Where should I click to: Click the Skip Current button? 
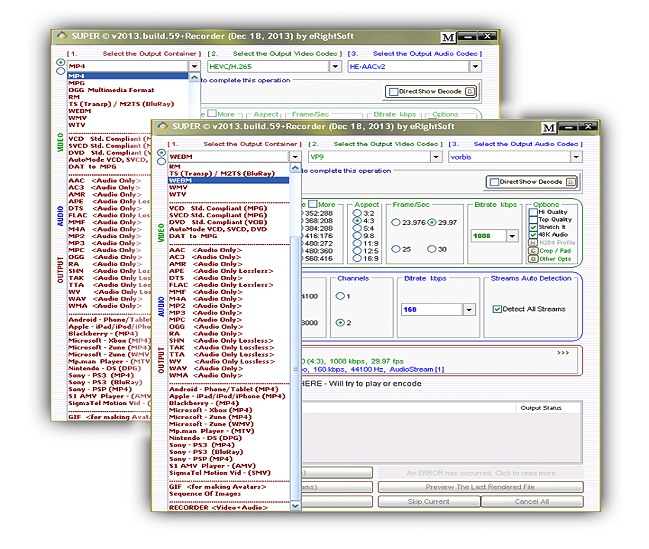[x=429, y=501]
